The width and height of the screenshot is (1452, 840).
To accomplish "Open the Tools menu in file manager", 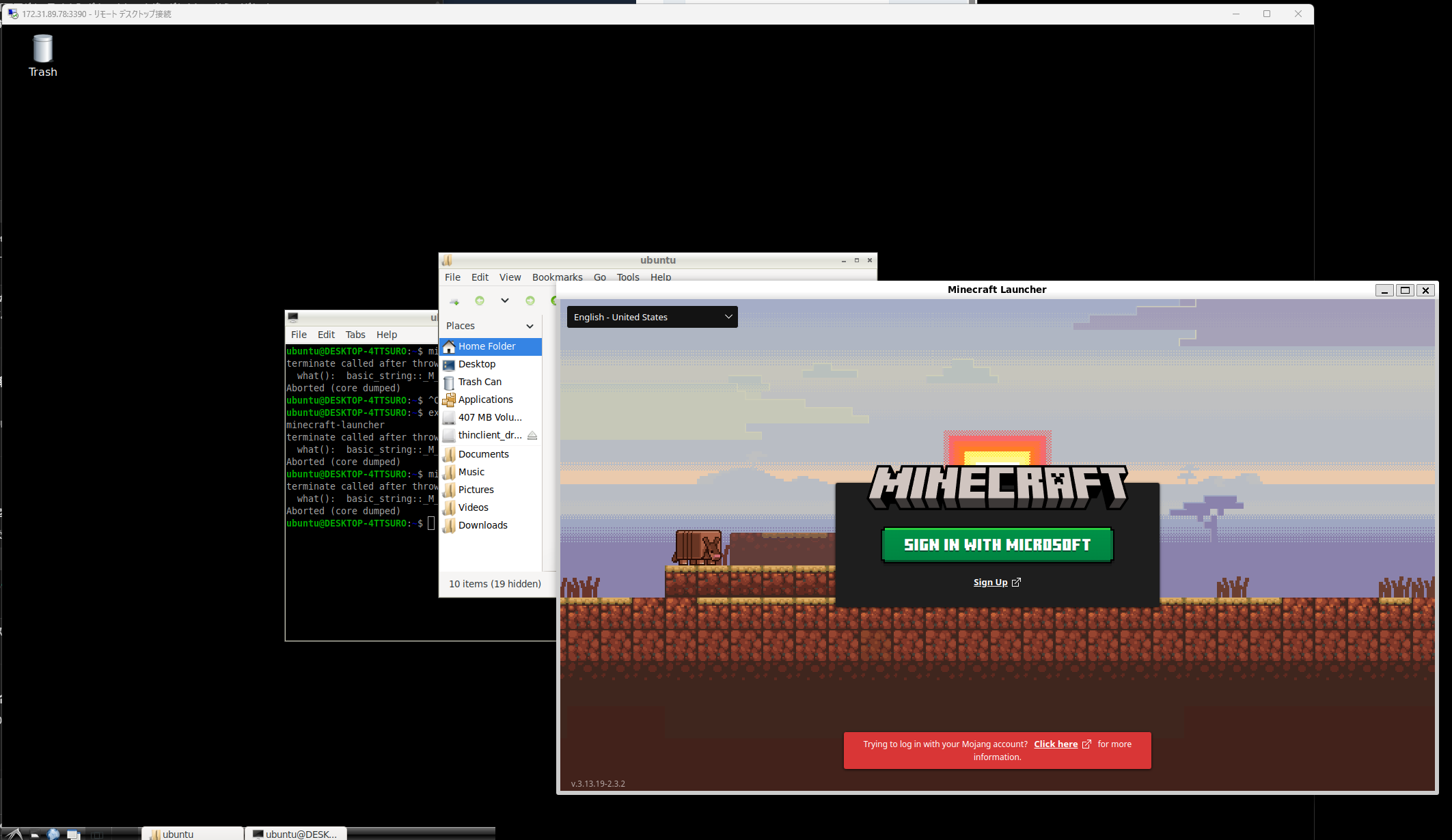I will coord(628,277).
